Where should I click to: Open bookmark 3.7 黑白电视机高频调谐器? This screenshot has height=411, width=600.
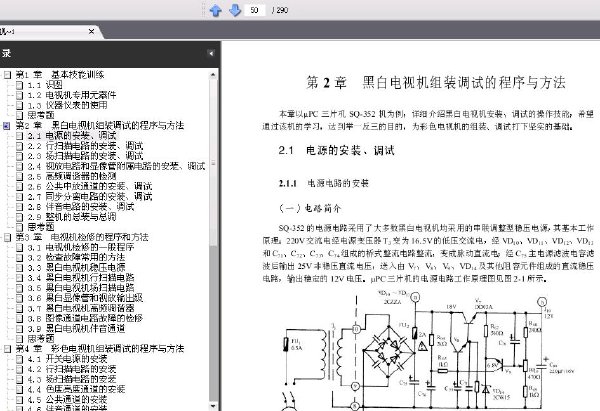click(x=80, y=308)
